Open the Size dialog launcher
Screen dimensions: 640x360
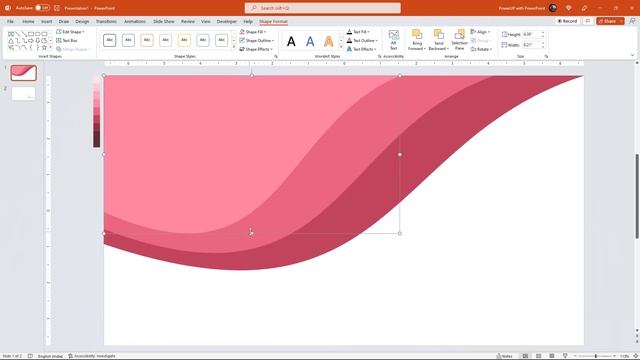pos(546,56)
